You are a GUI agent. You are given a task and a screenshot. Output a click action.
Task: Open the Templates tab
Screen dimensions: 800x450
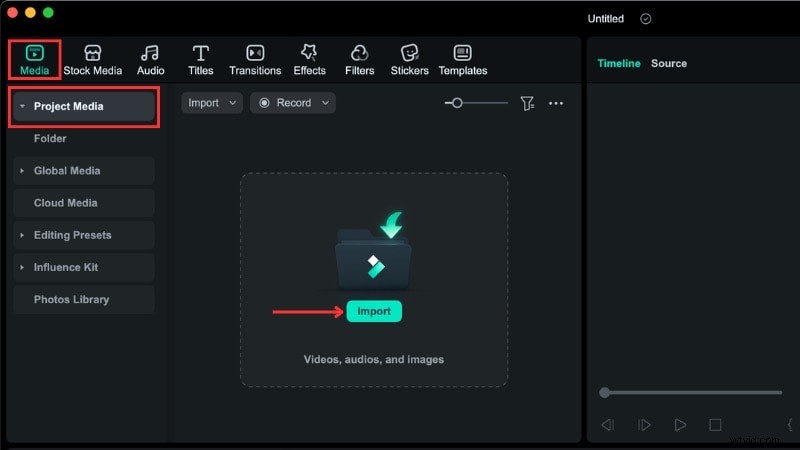click(x=463, y=60)
